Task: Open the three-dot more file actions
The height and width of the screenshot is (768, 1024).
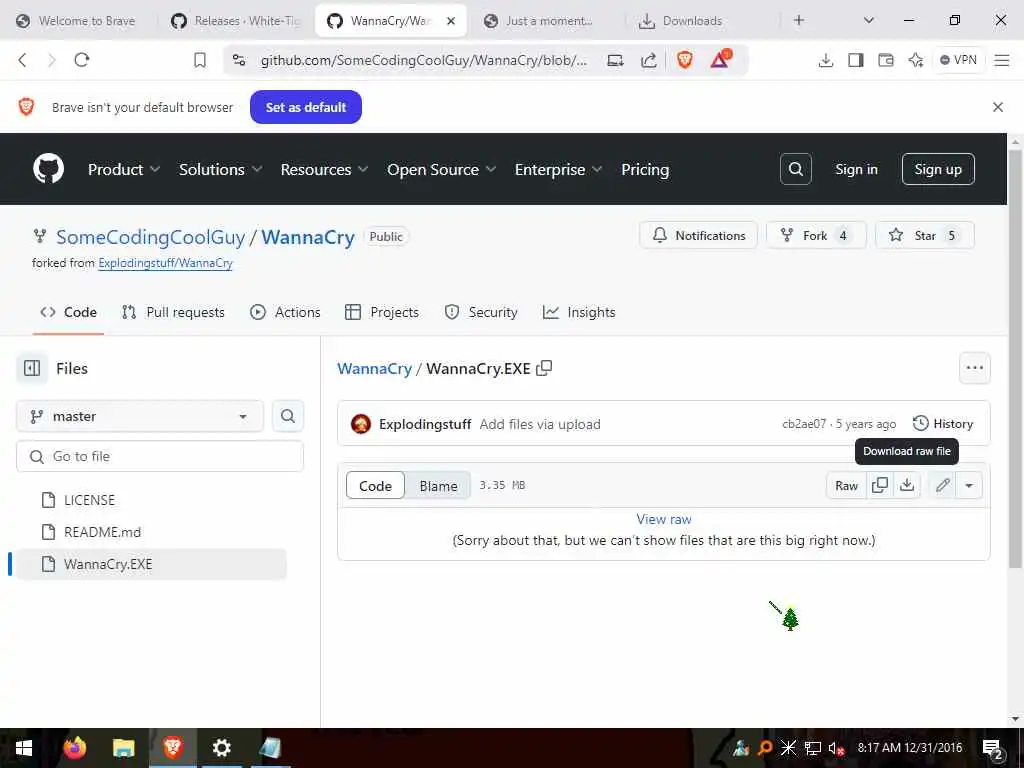Action: [974, 368]
